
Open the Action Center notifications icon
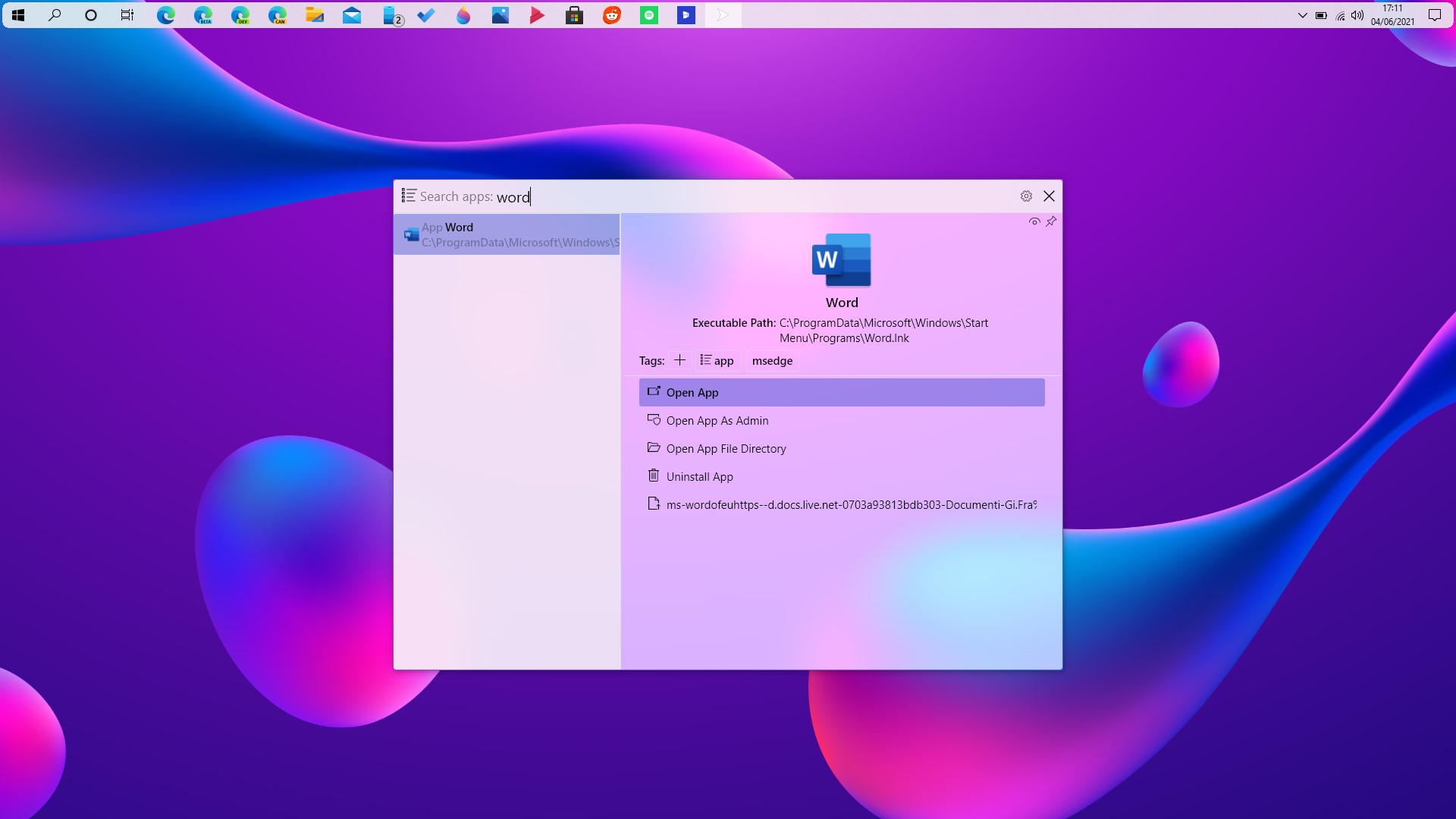click(x=1435, y=15)
